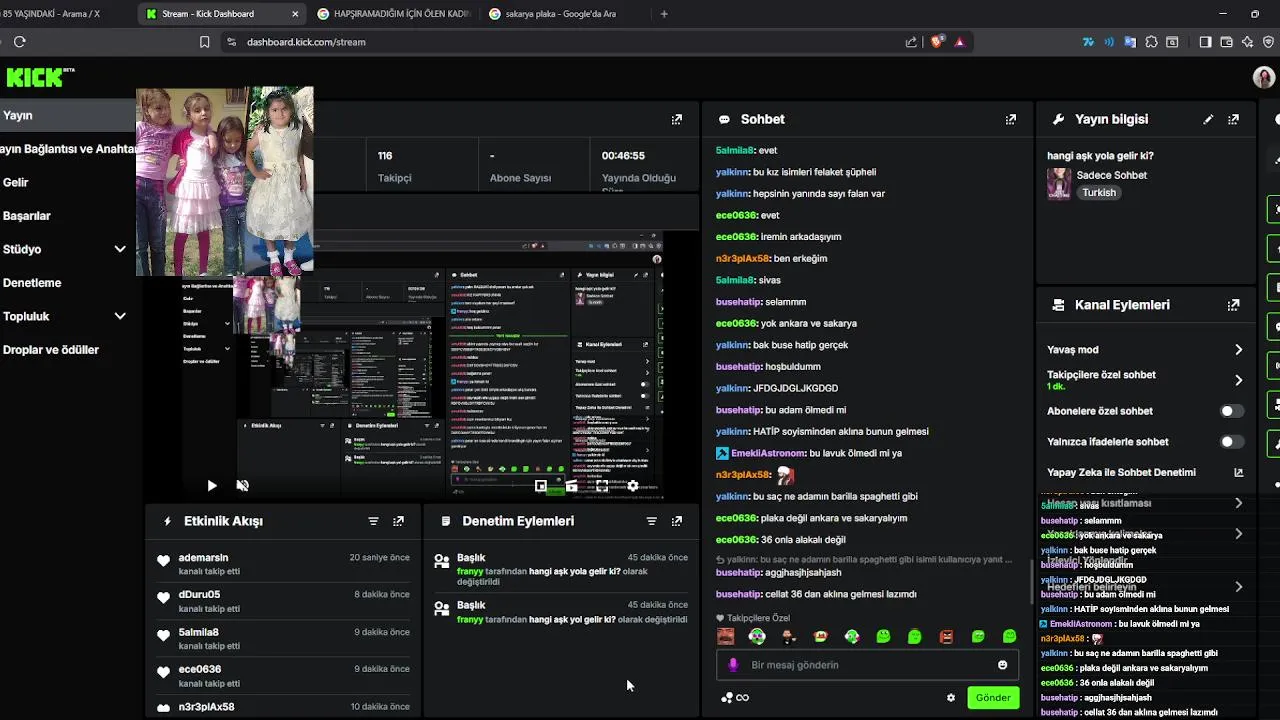The image size is (1280, 720).
Task: Open Droplar ve ödüller in sidebar
Action: pos(50,350)
